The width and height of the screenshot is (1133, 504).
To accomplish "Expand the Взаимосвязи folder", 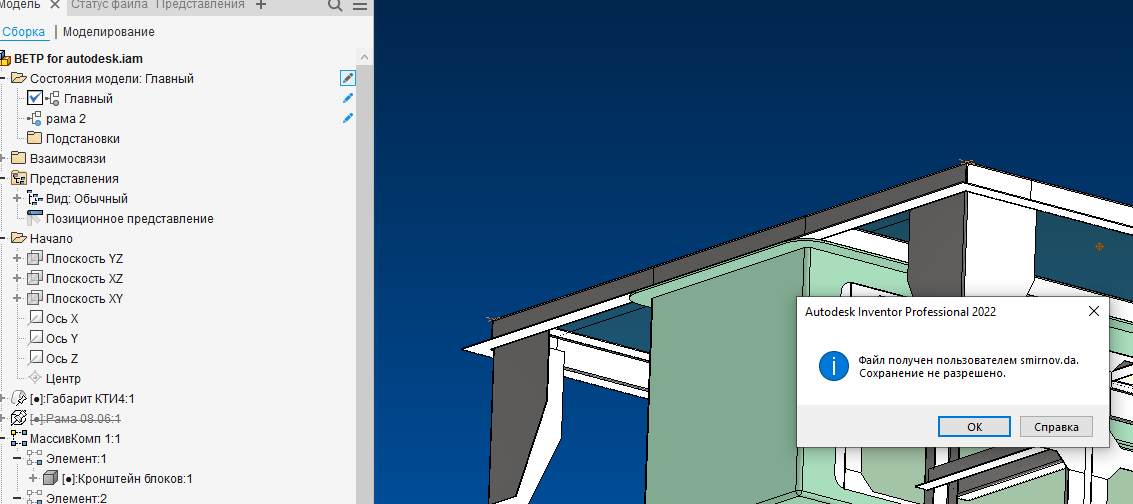I will click(x=3, y=158).
